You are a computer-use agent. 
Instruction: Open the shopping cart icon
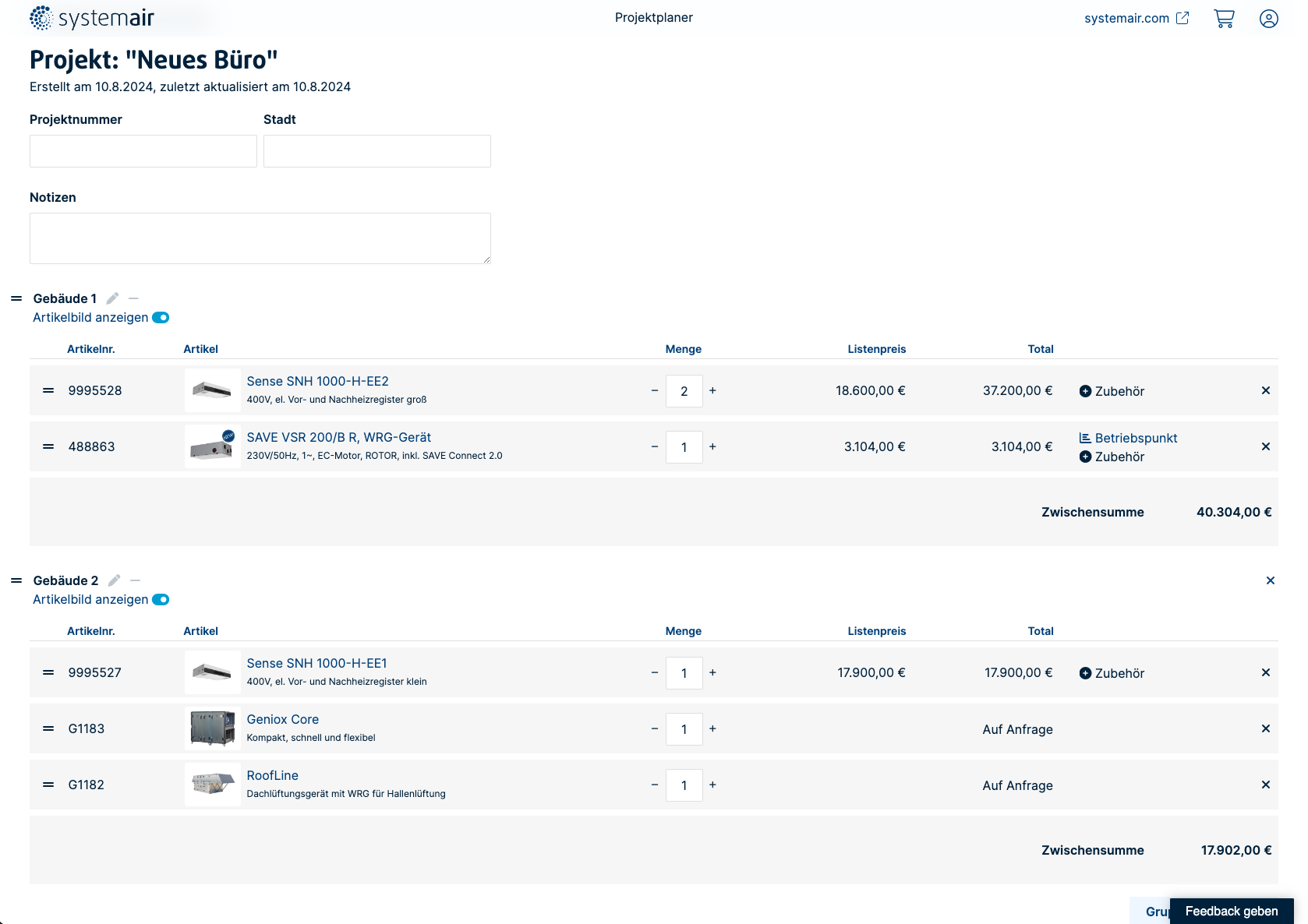[1224, 19]
